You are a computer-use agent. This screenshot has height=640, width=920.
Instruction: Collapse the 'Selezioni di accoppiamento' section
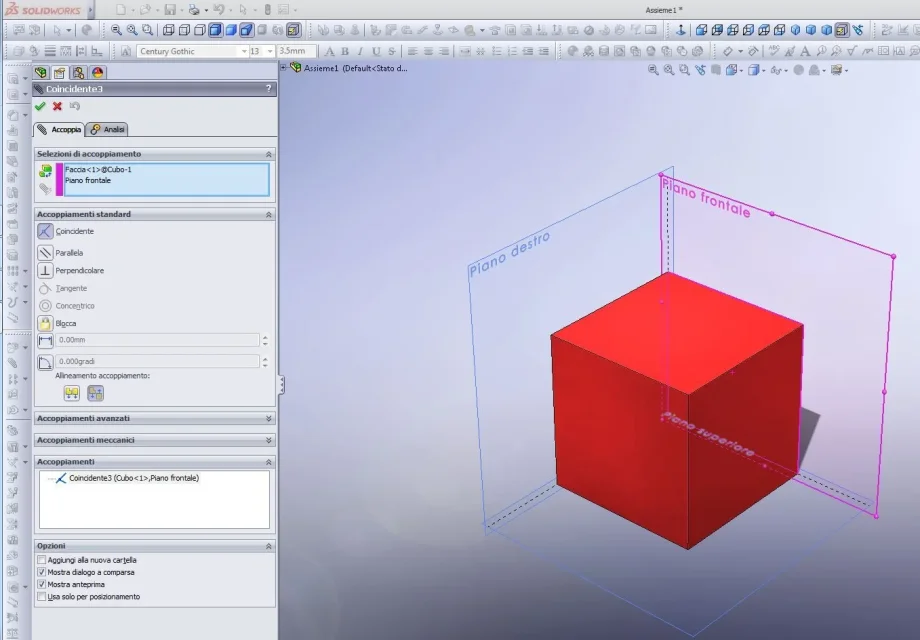269,154
